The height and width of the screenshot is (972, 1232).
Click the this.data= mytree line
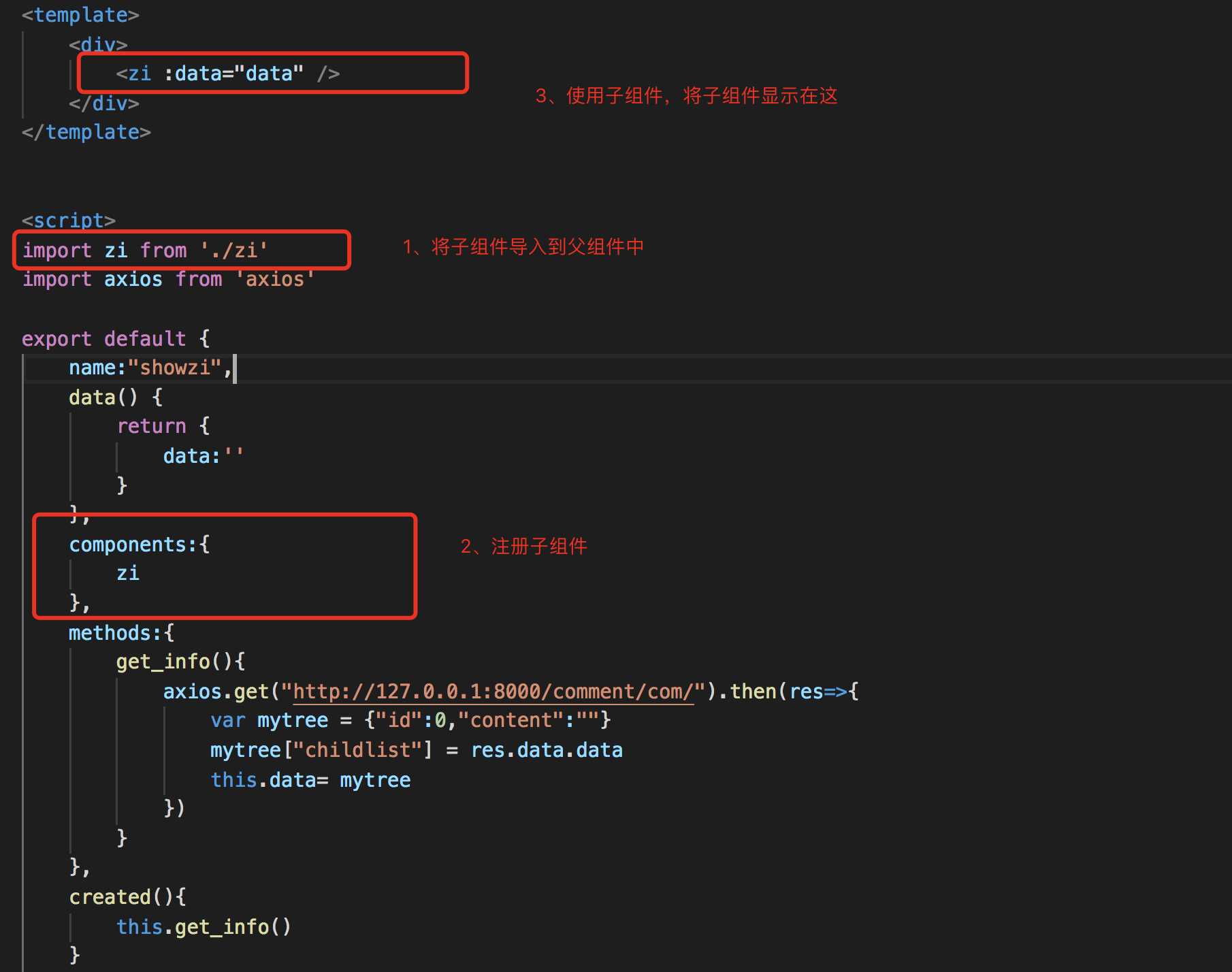coord(310,780)
